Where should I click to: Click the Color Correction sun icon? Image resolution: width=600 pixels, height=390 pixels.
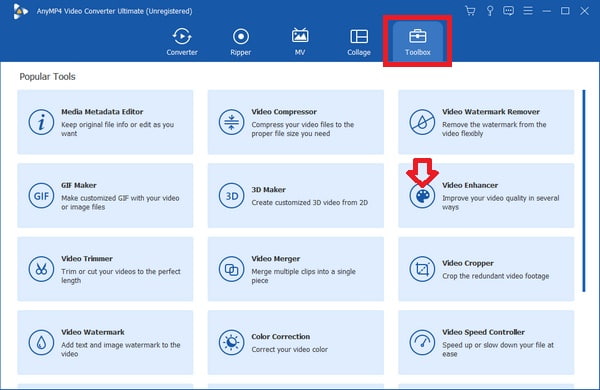(x=231, y=343)
